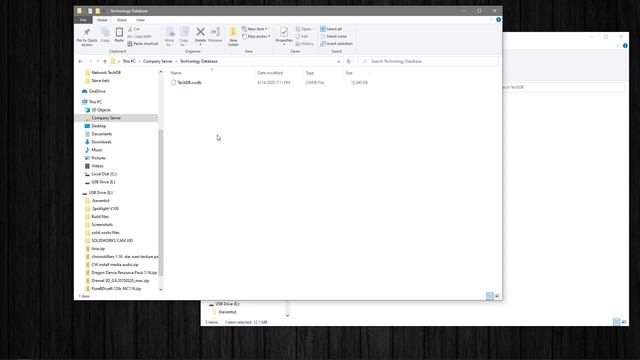Select Videos in navigation pane

click(94, 166)
